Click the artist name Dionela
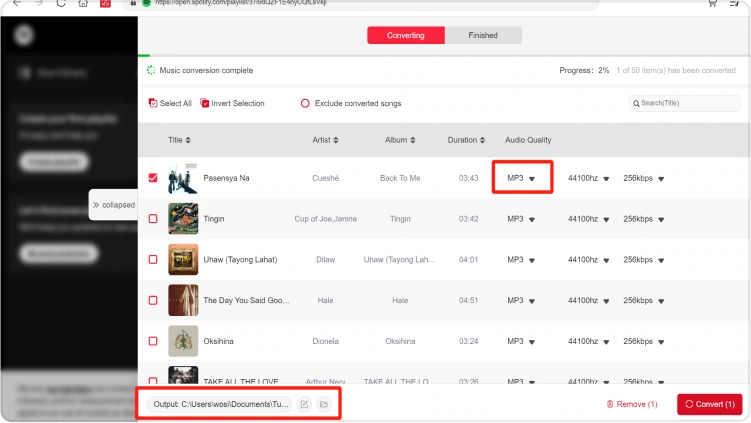Viewport: 751px width, 423px height. pos(325,341)
